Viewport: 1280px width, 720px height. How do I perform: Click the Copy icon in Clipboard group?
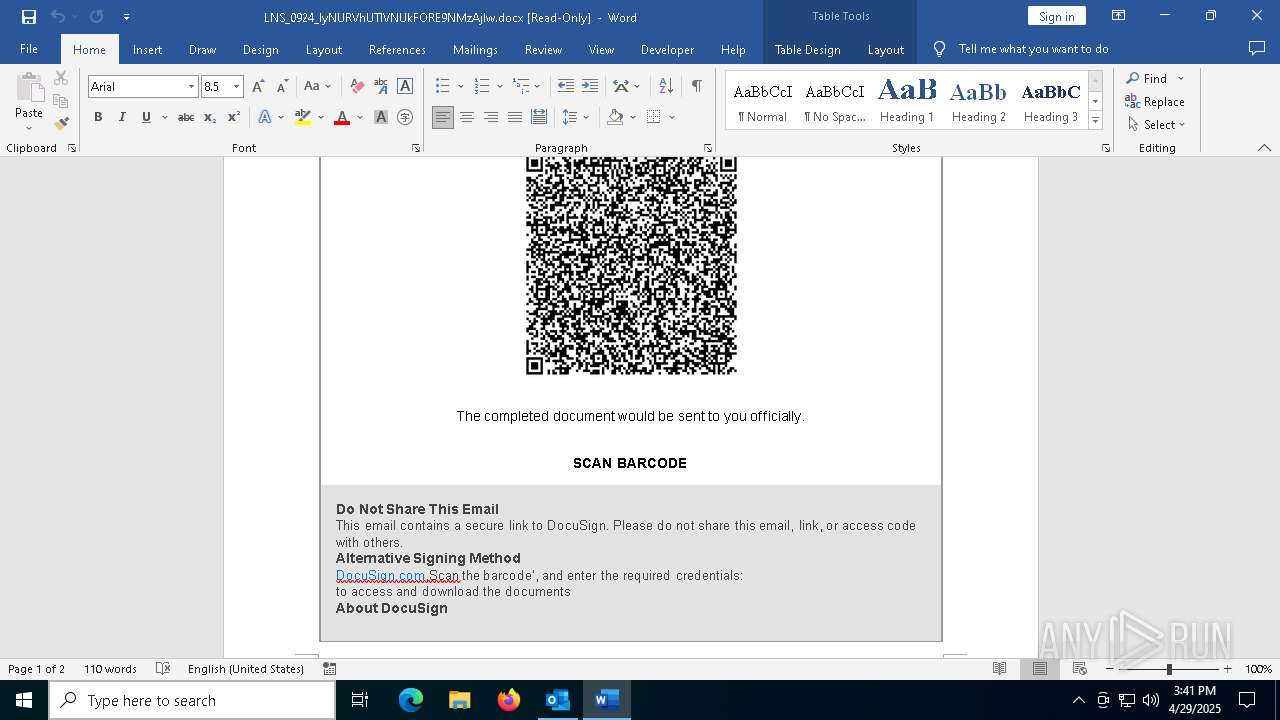tap(61, 101)
